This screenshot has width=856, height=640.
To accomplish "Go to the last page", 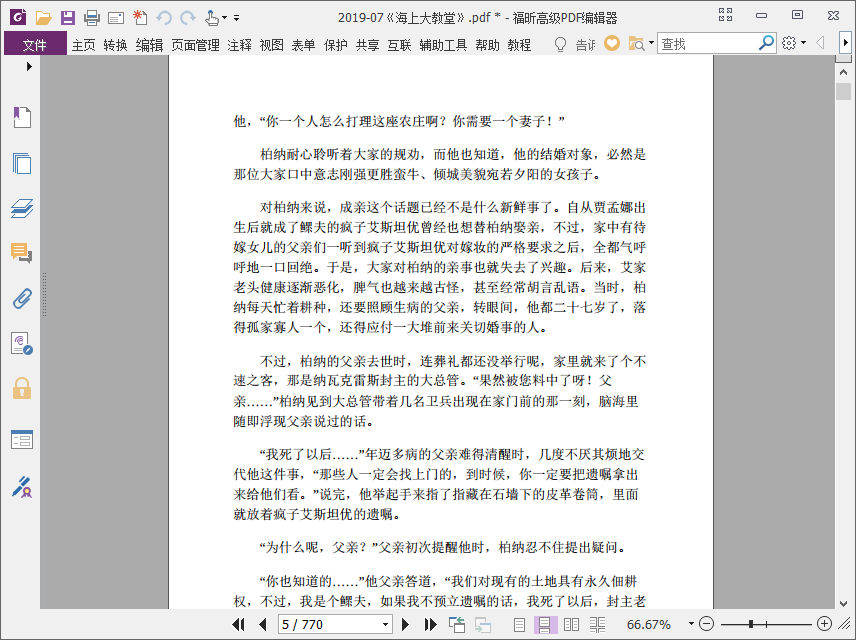I will [430, 624].
